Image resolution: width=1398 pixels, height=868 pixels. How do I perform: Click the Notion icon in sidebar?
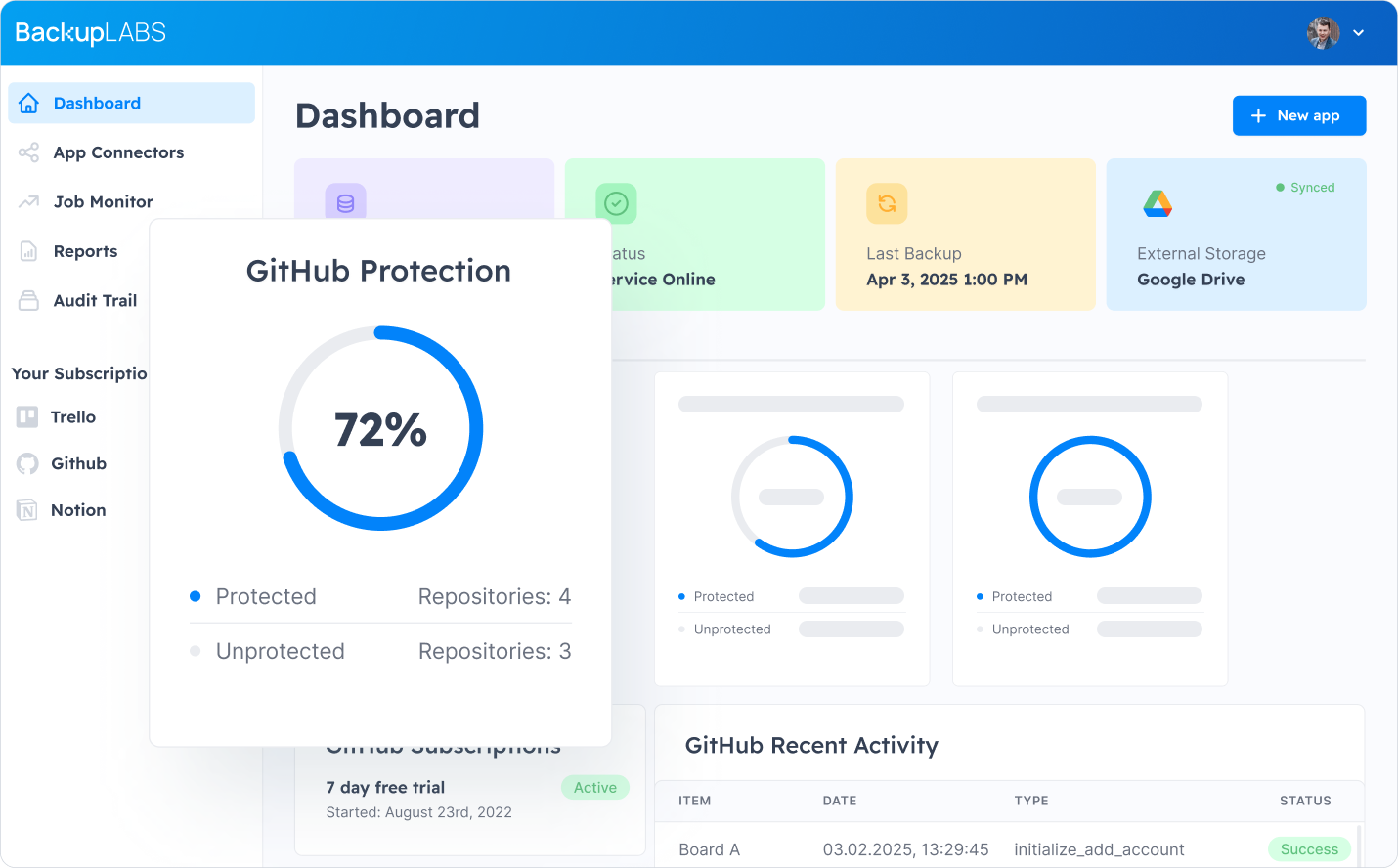point(27,510)
